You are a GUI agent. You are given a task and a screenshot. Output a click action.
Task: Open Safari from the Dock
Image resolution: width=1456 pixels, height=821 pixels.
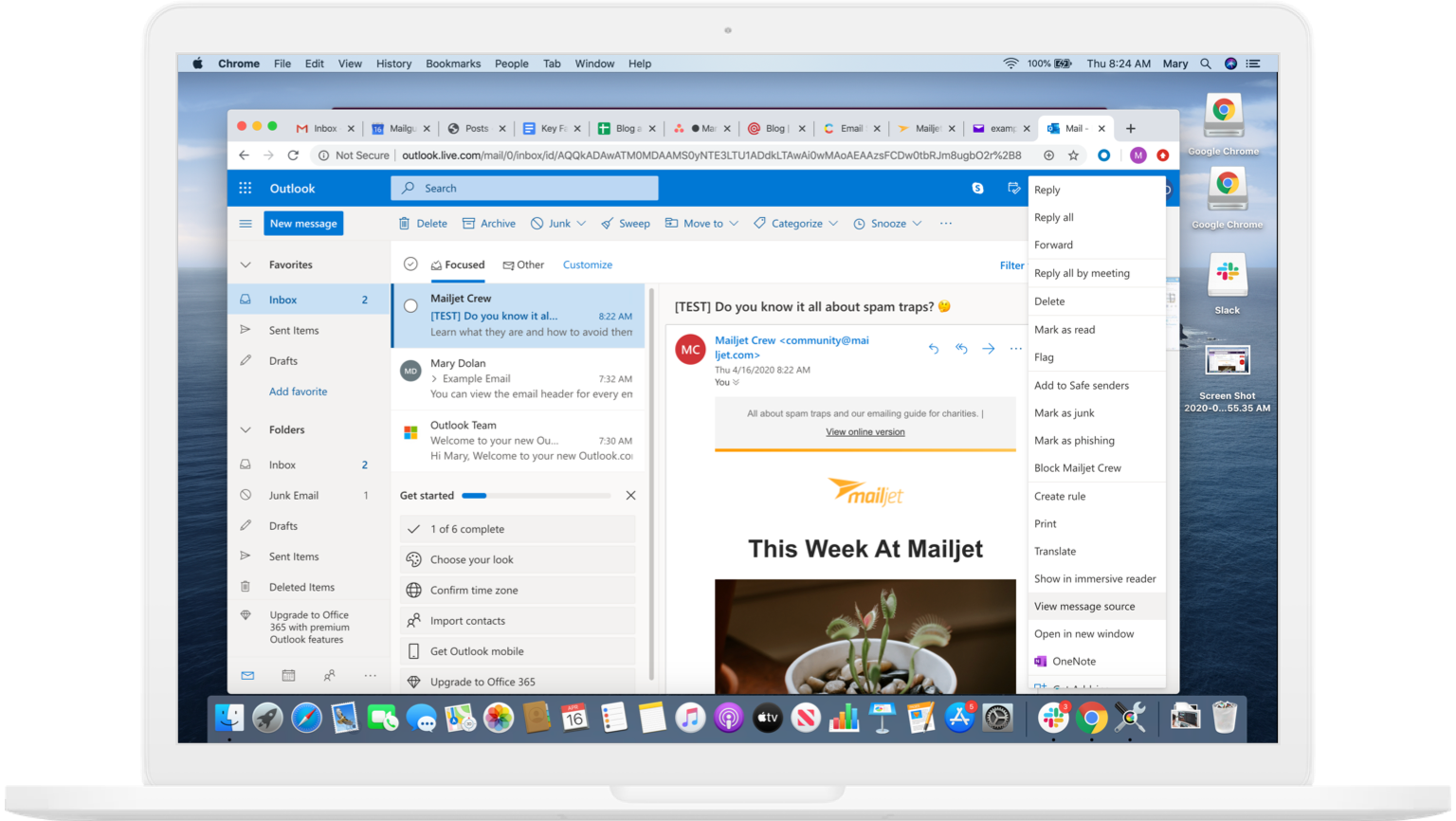coord(306,718)
